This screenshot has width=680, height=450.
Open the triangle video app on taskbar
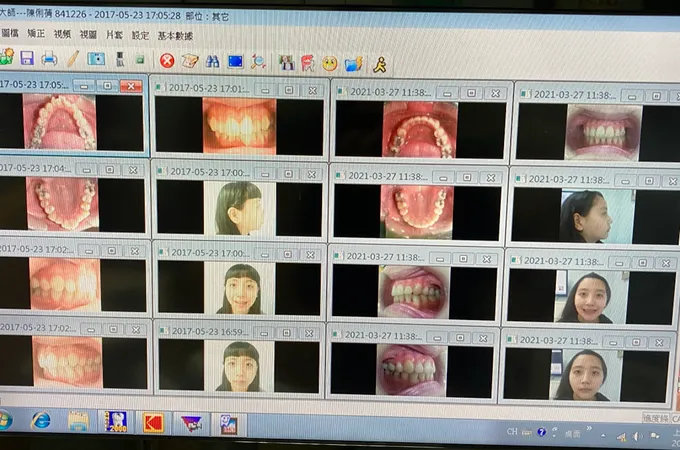(191, 424)
